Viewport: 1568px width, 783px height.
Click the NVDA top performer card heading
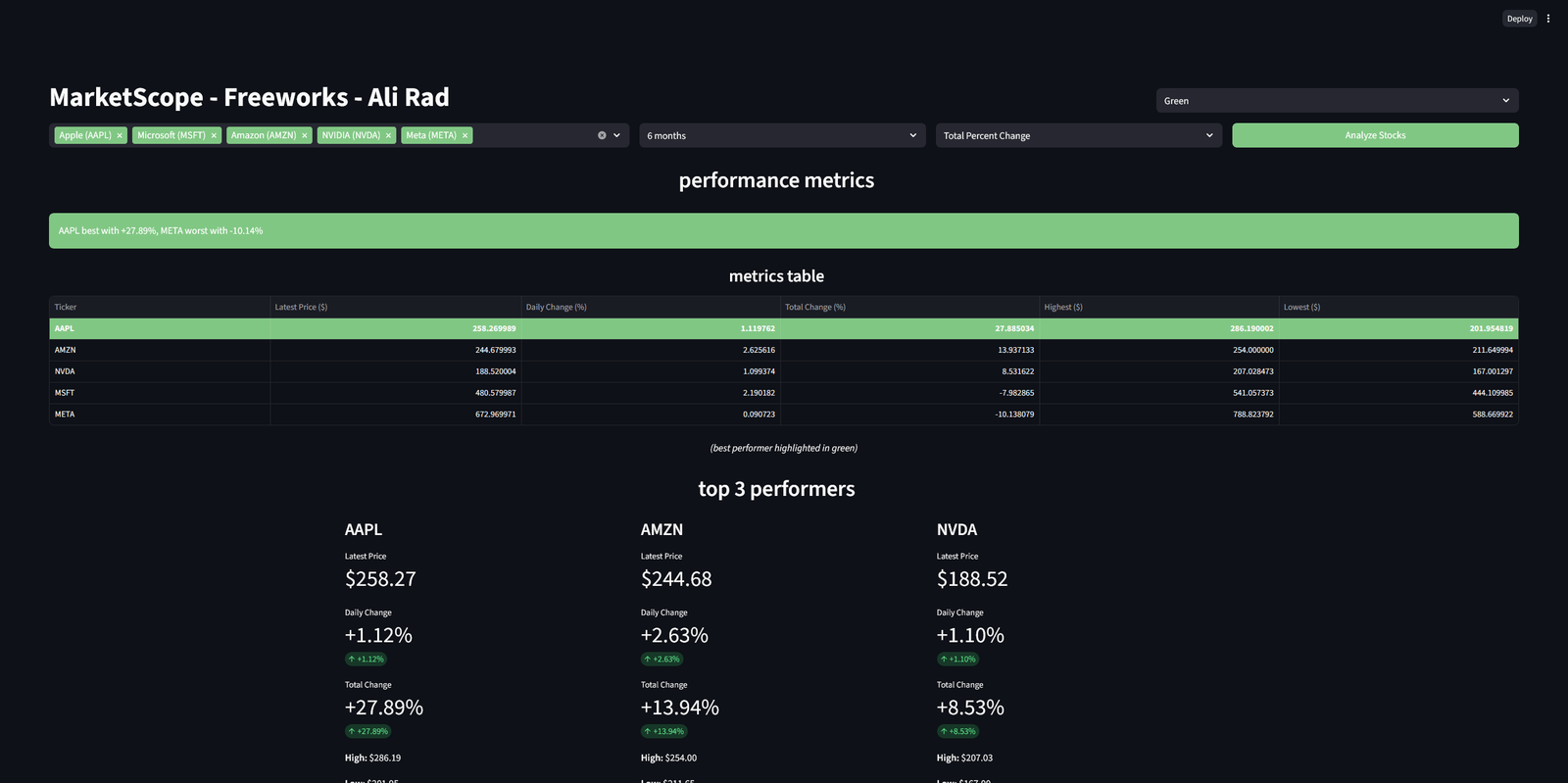pos(956,529)
